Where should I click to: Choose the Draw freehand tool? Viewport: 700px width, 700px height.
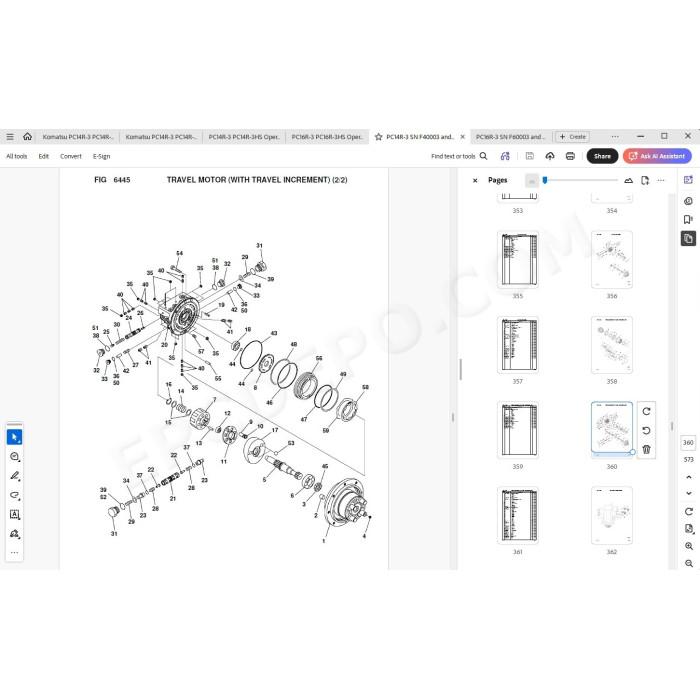14,495
